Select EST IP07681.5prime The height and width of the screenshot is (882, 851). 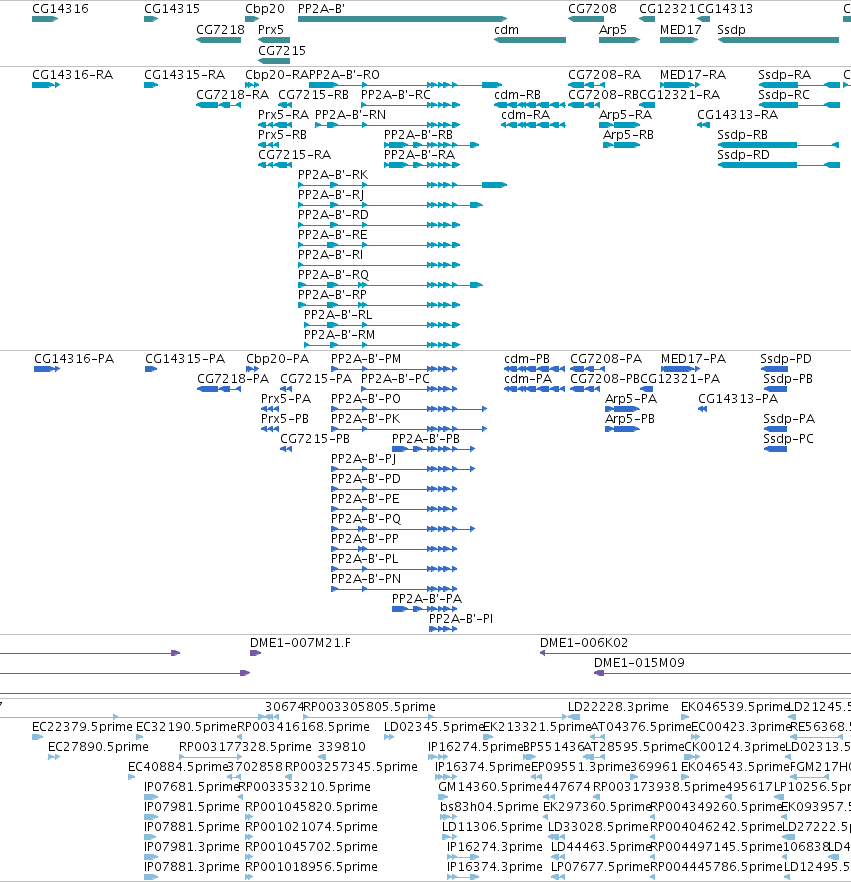pyautogui.click(x=191, y=787)
